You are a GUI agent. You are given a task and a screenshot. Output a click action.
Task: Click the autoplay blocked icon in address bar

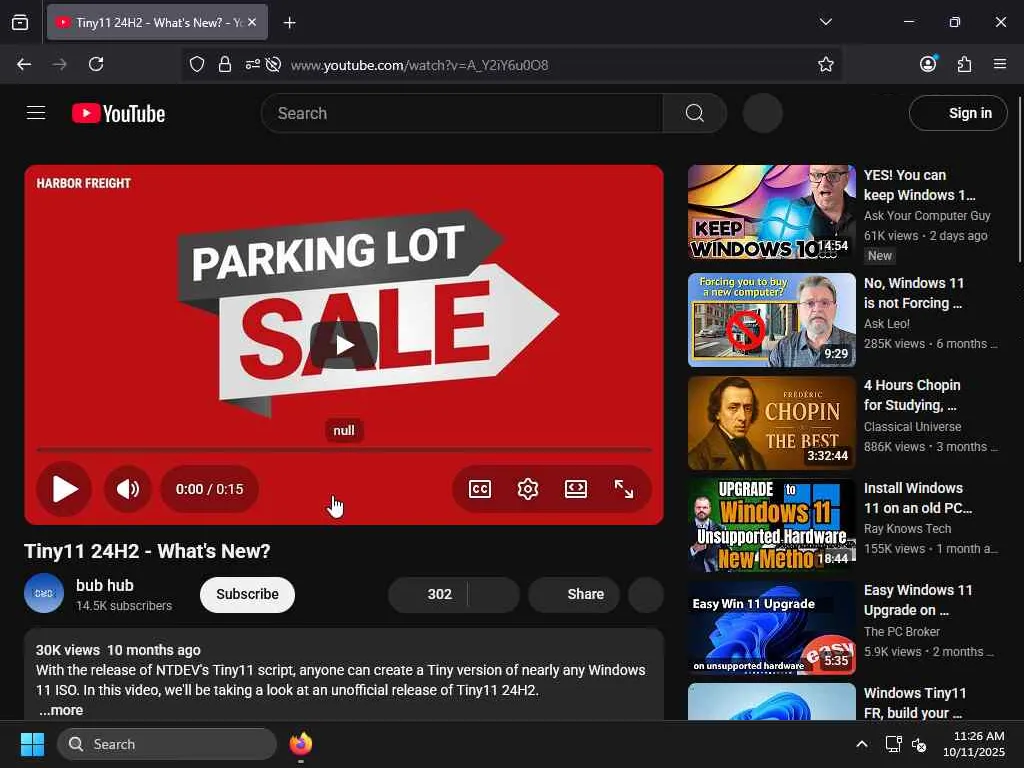pyautogui.click(x=274, y=64)
